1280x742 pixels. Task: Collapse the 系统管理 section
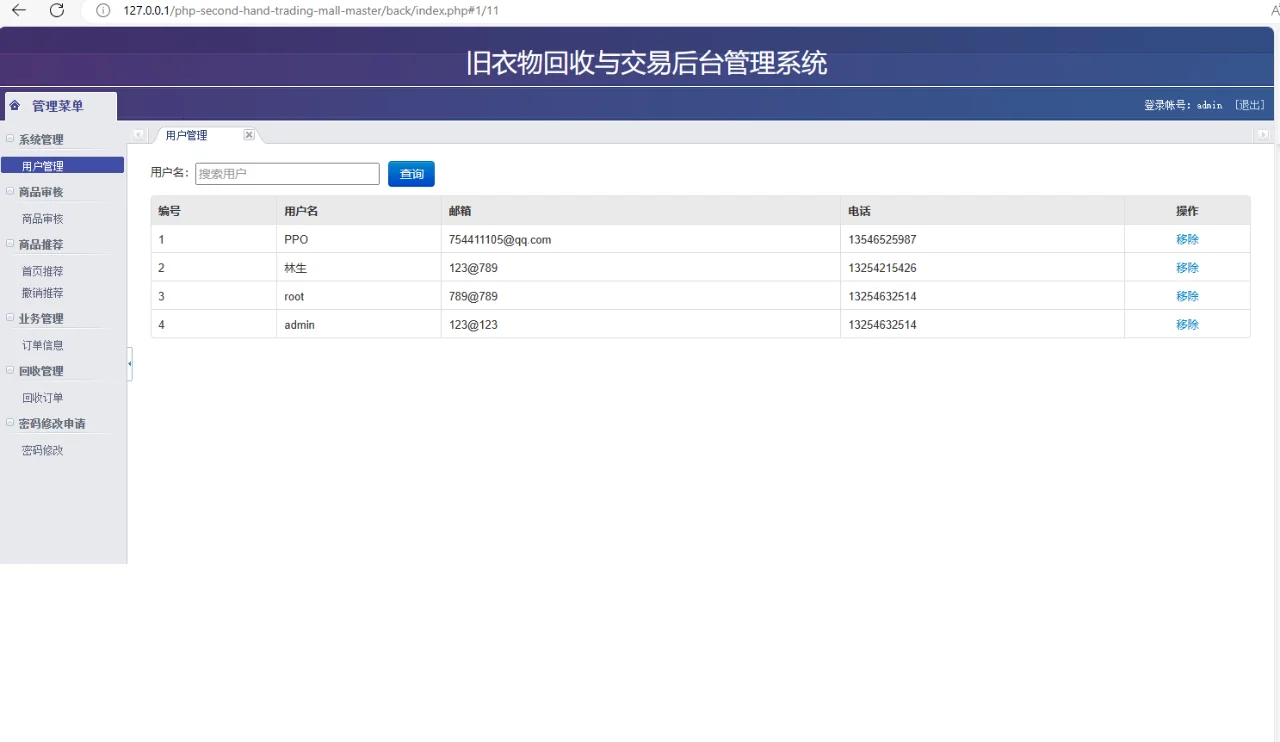point(10,138)
